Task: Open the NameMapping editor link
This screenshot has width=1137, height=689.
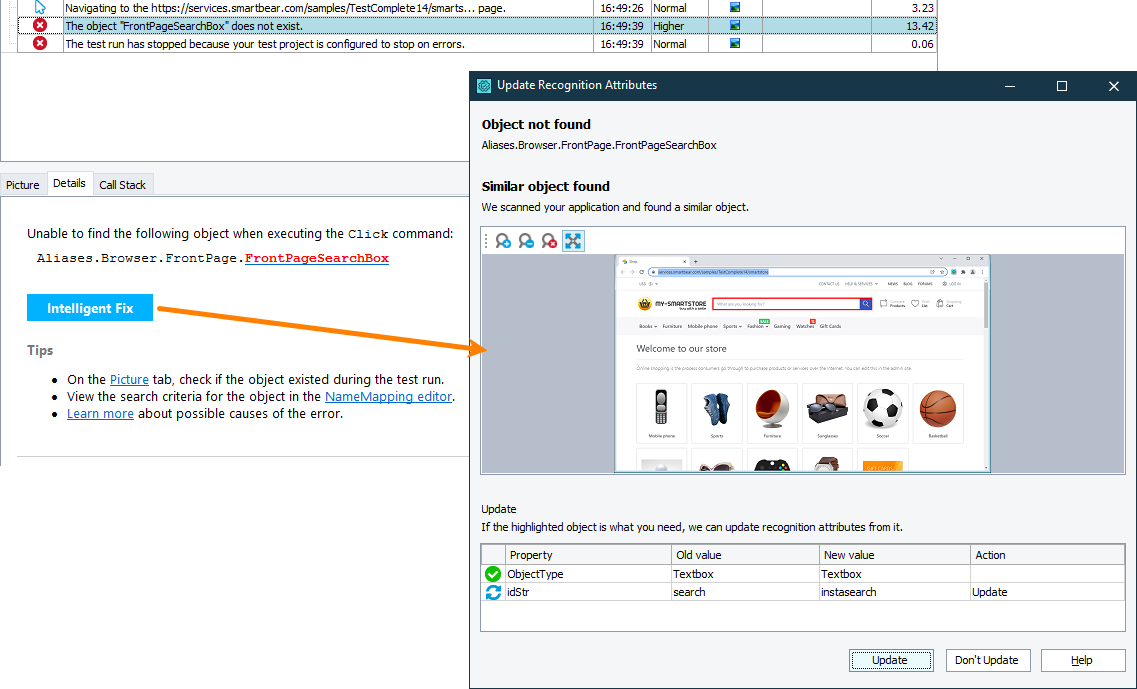Action: point(389,397)
